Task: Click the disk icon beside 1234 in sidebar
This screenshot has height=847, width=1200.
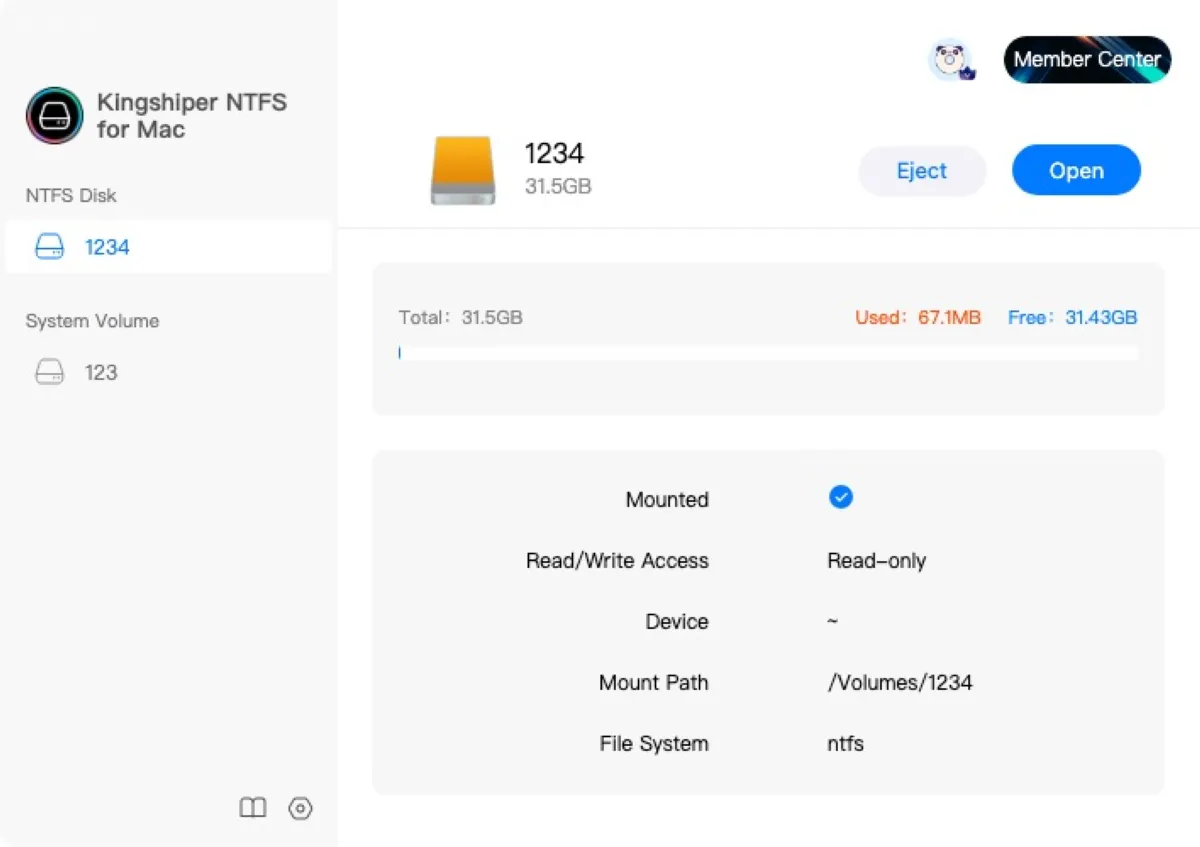Action: click(50, 247)
